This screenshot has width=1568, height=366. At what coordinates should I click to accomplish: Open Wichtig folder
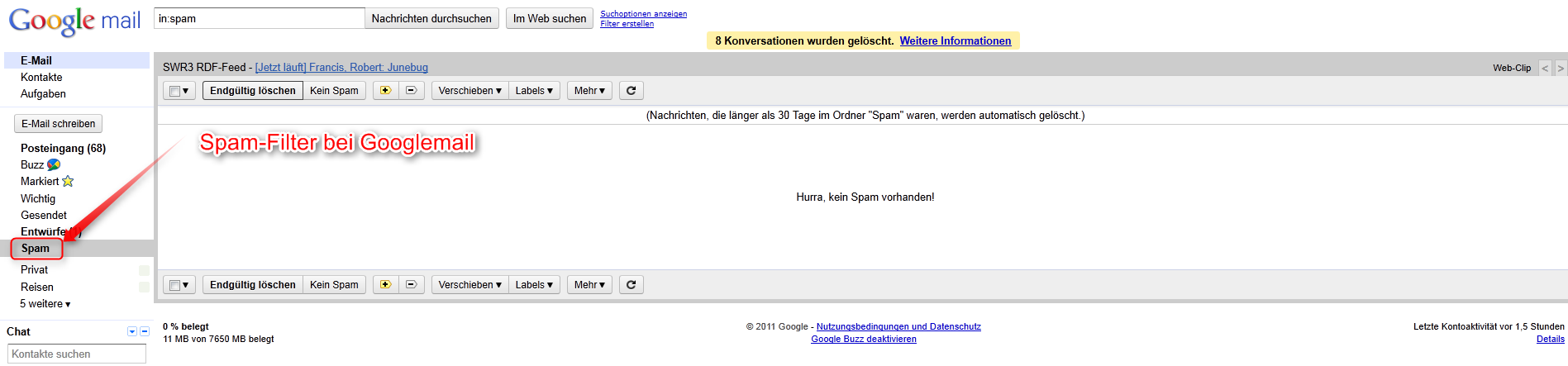click(x=38, y=198)
